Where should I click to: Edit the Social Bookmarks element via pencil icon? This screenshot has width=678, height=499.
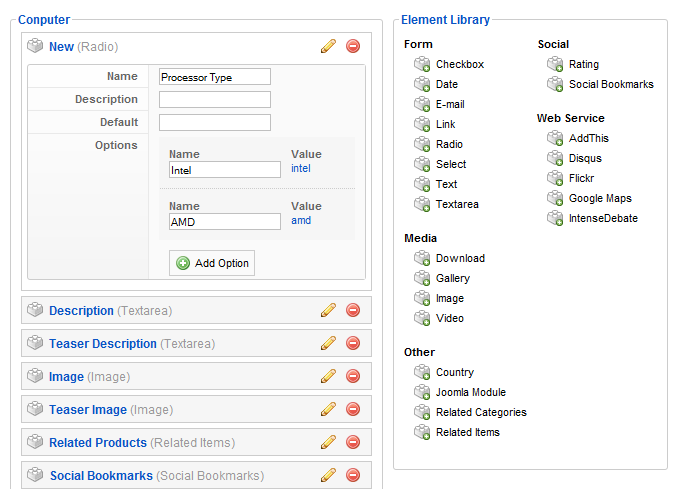point(328,475)
